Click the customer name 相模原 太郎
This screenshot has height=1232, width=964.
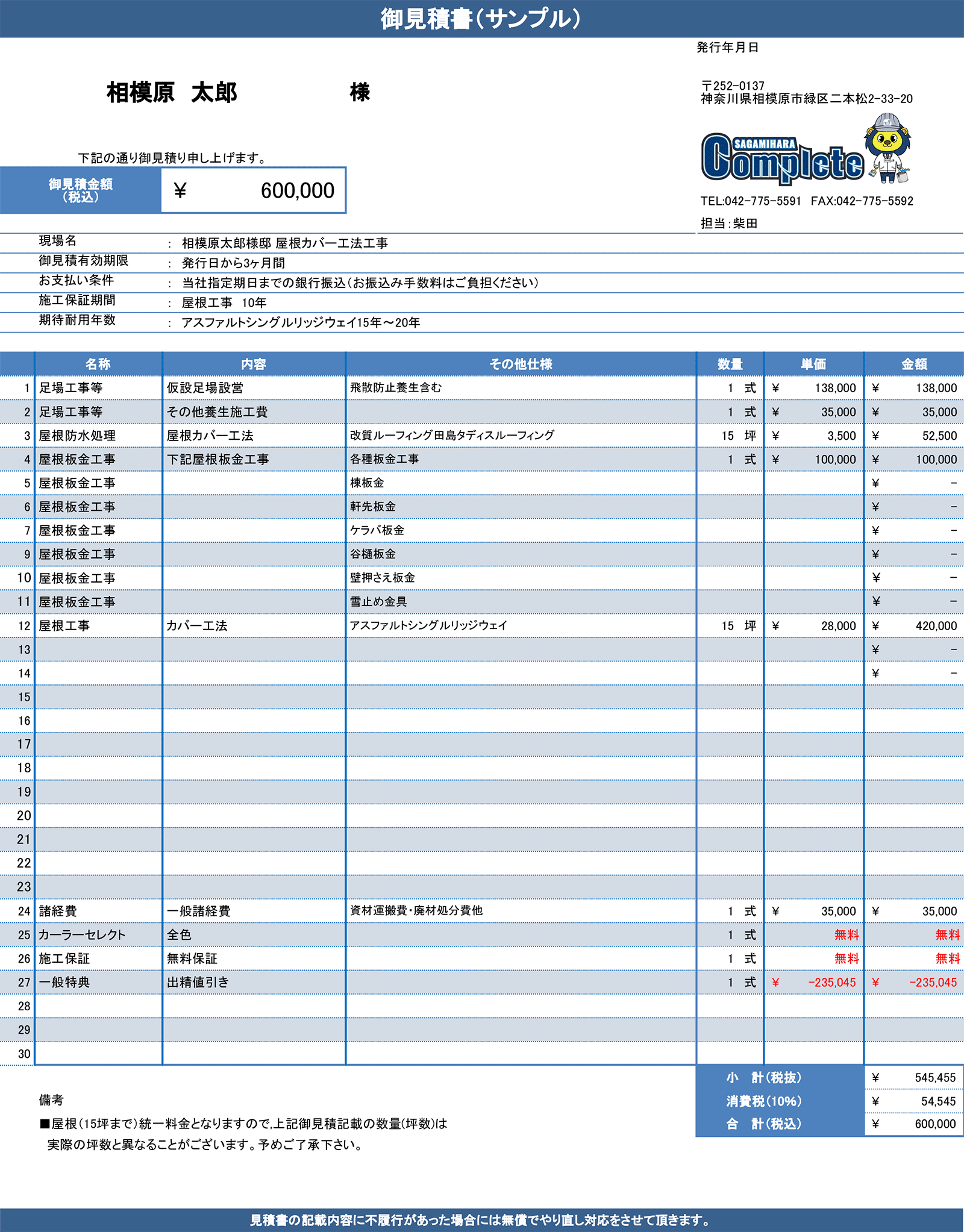172,93
